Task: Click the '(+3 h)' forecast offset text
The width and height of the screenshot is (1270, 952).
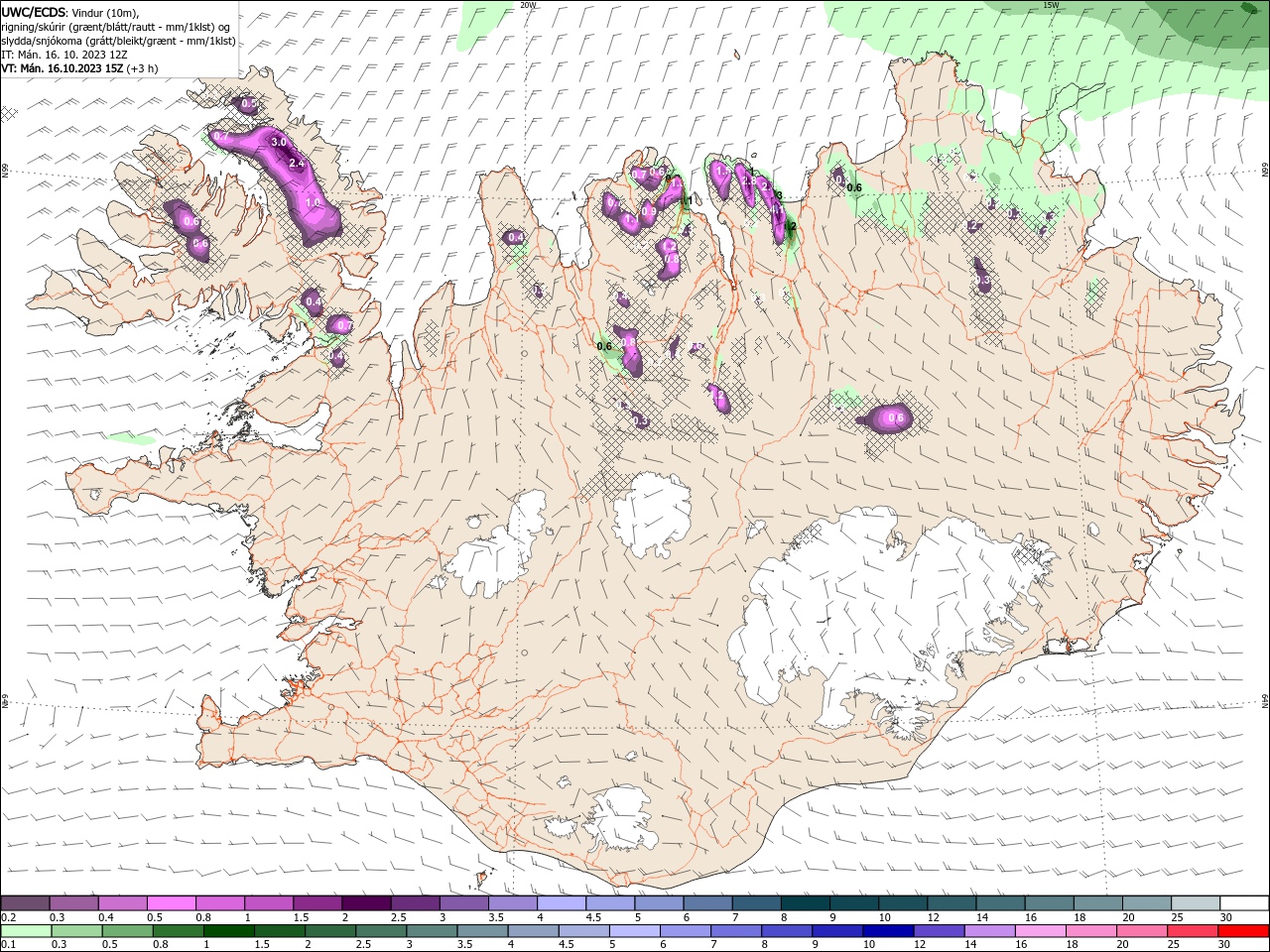Action: (142, 68)
